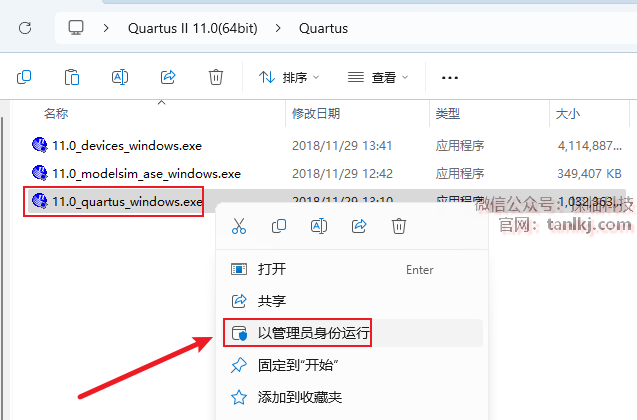The image size is (637, 420).
Task: Click the This PC monitor icon
Action: (x=76, y=28)
